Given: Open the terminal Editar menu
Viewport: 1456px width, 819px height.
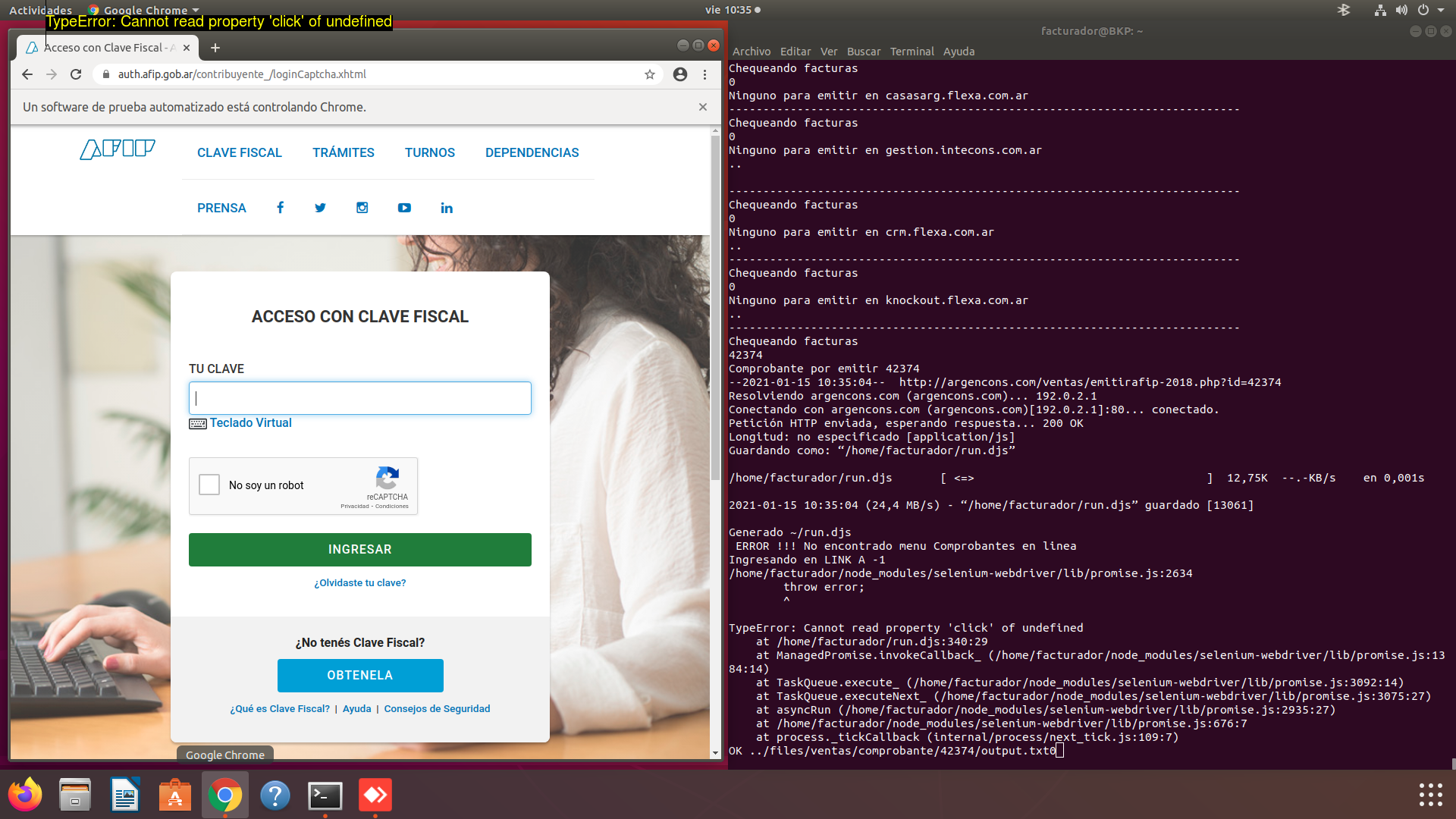Looking at the screenshot, I should (795, 52).
